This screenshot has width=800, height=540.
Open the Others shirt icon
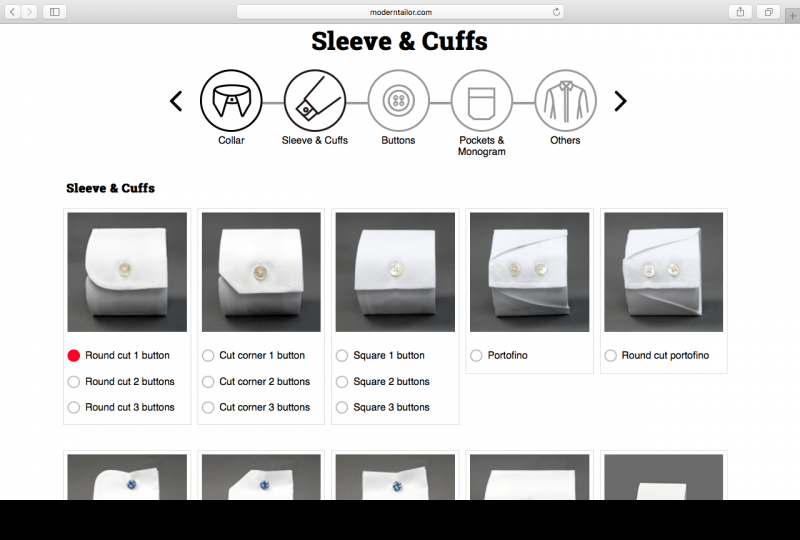tap(565, 101)
